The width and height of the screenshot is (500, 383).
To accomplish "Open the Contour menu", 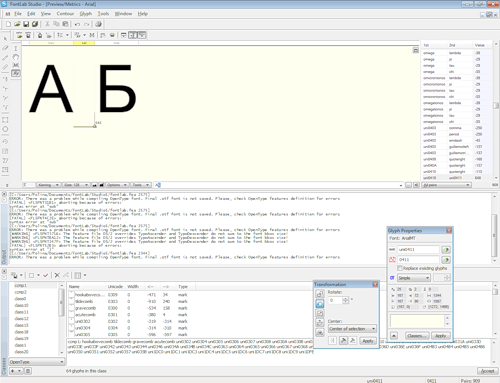I will pos(65,14).
